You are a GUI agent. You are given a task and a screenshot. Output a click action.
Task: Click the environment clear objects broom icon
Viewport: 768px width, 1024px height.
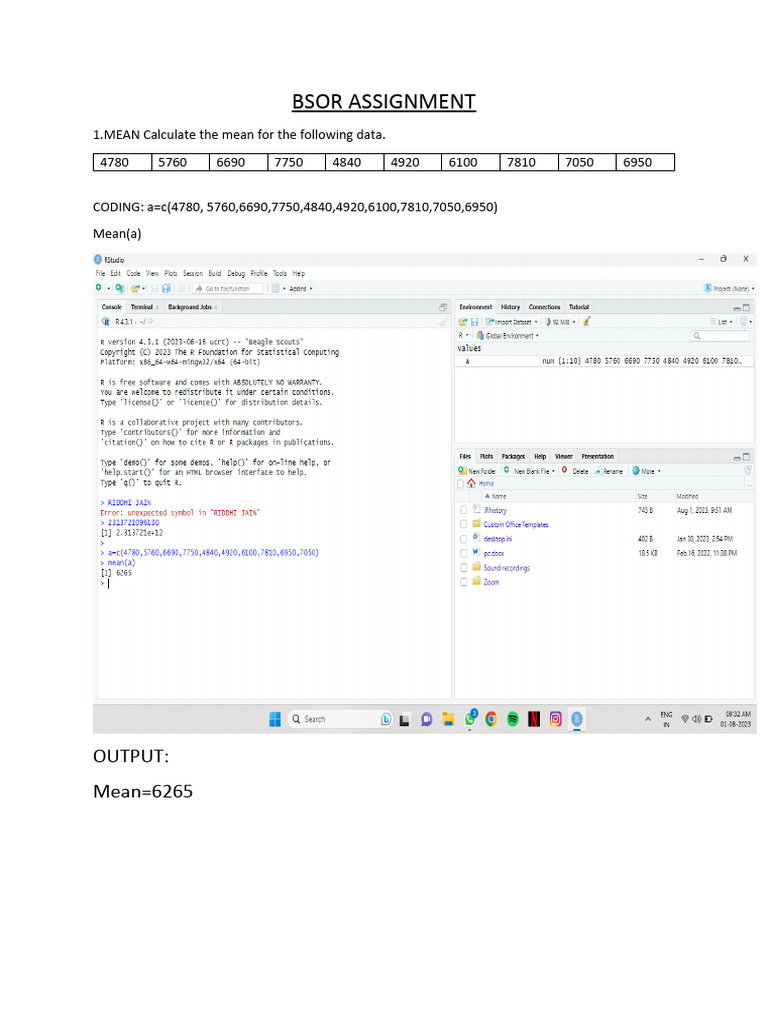[586, 321]
